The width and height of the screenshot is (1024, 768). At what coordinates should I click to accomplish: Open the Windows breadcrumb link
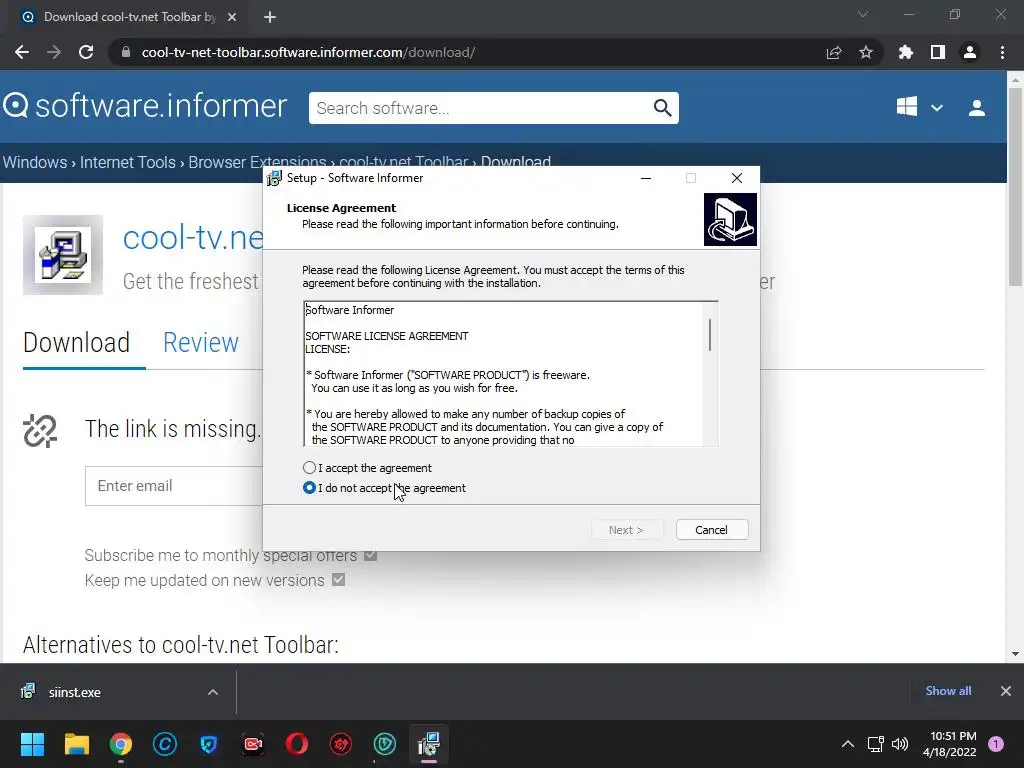[35, 162]
